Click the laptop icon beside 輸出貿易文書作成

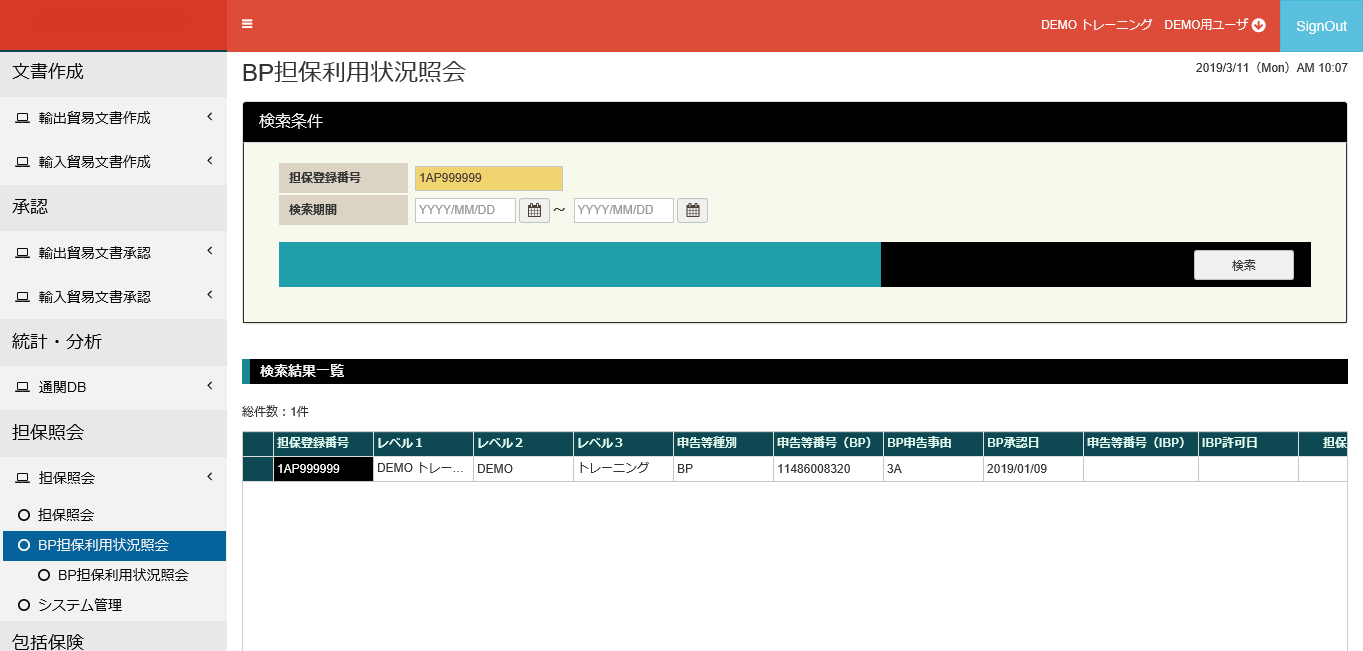22,118
